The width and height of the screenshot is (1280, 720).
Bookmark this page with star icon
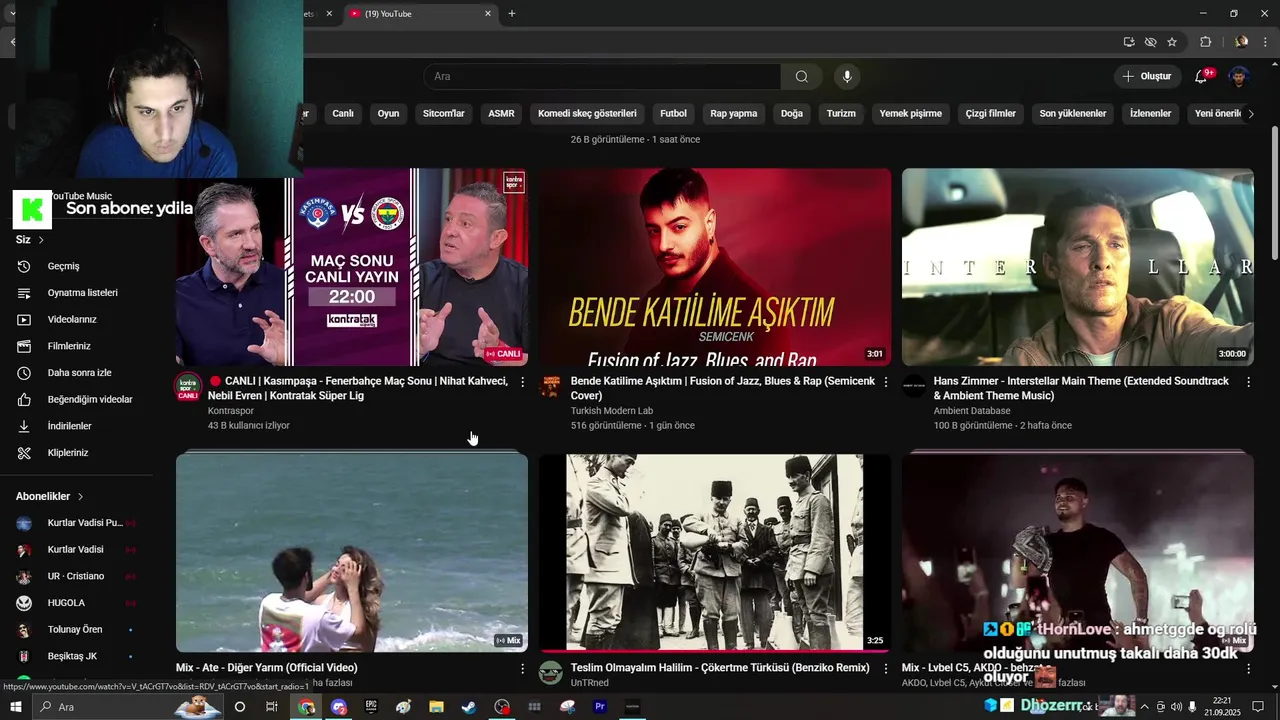(1172, 42)
